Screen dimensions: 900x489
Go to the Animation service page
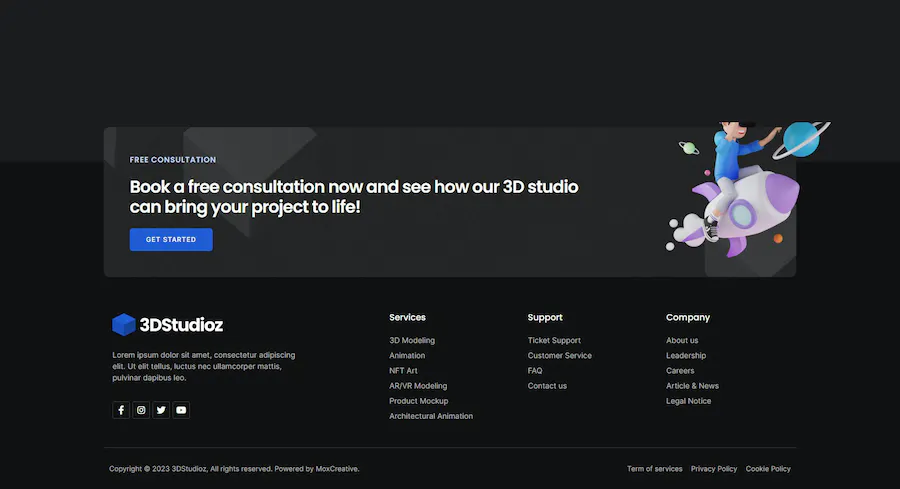[x=407, y=355]
